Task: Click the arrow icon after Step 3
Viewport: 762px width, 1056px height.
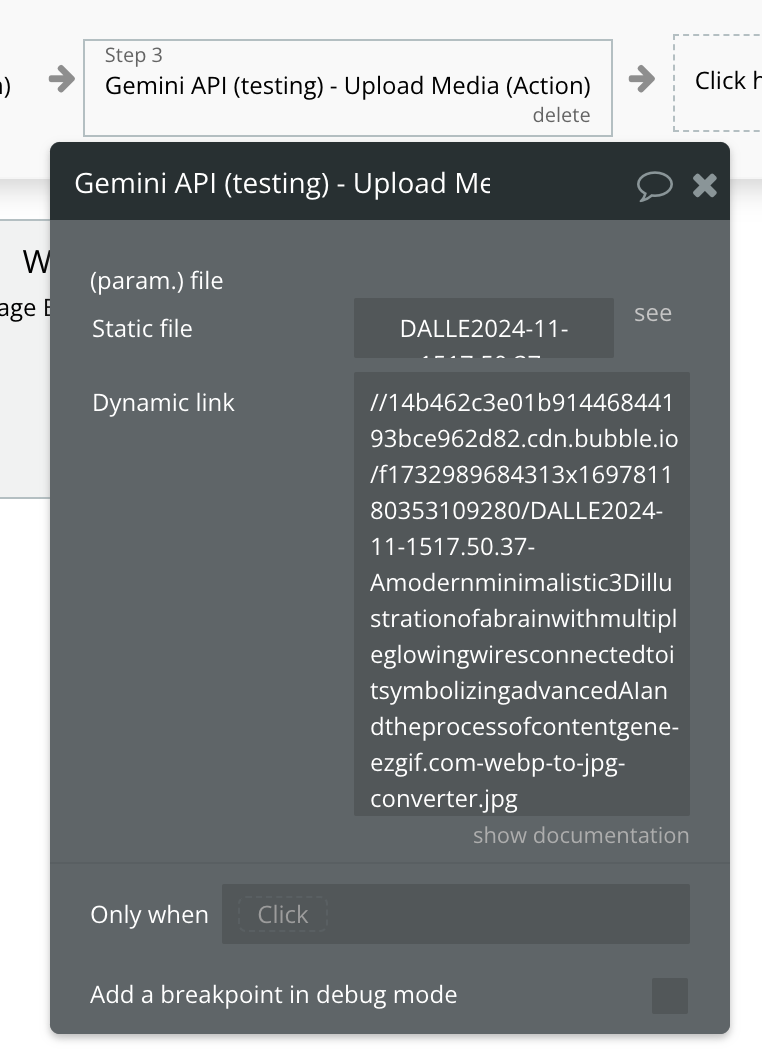Action: coord(641,79)
